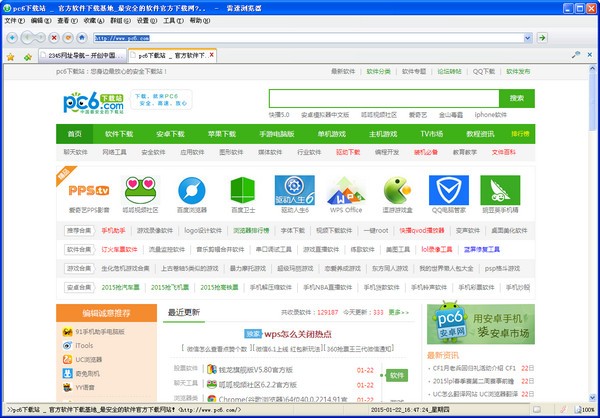Expand the address bar dropdown arrow
Screen dimensions: 600x418
point(528,38)
